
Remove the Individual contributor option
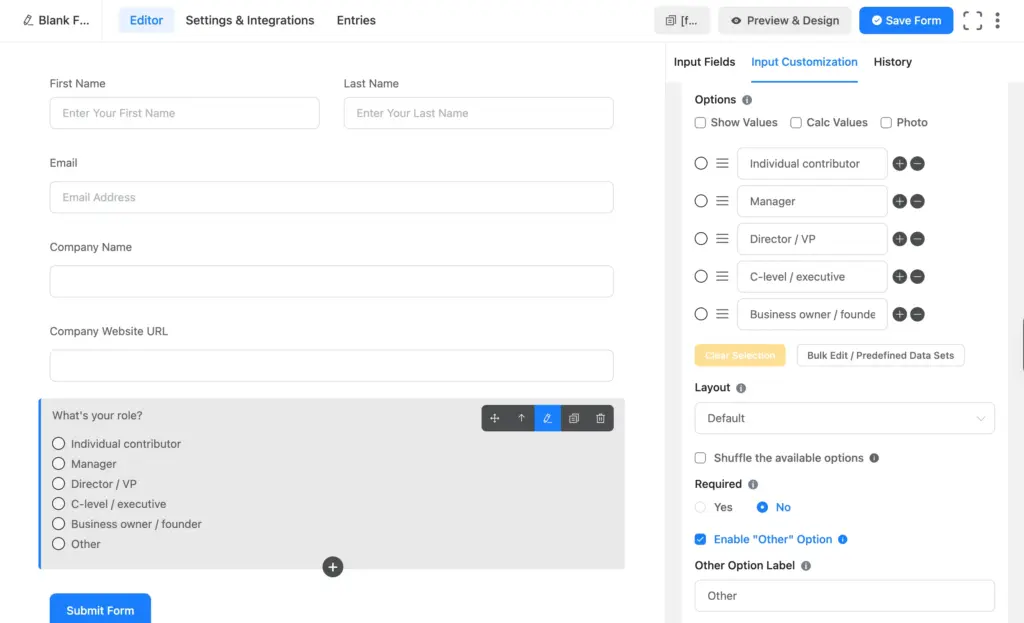pyautogui.click(x=918, y=163)
